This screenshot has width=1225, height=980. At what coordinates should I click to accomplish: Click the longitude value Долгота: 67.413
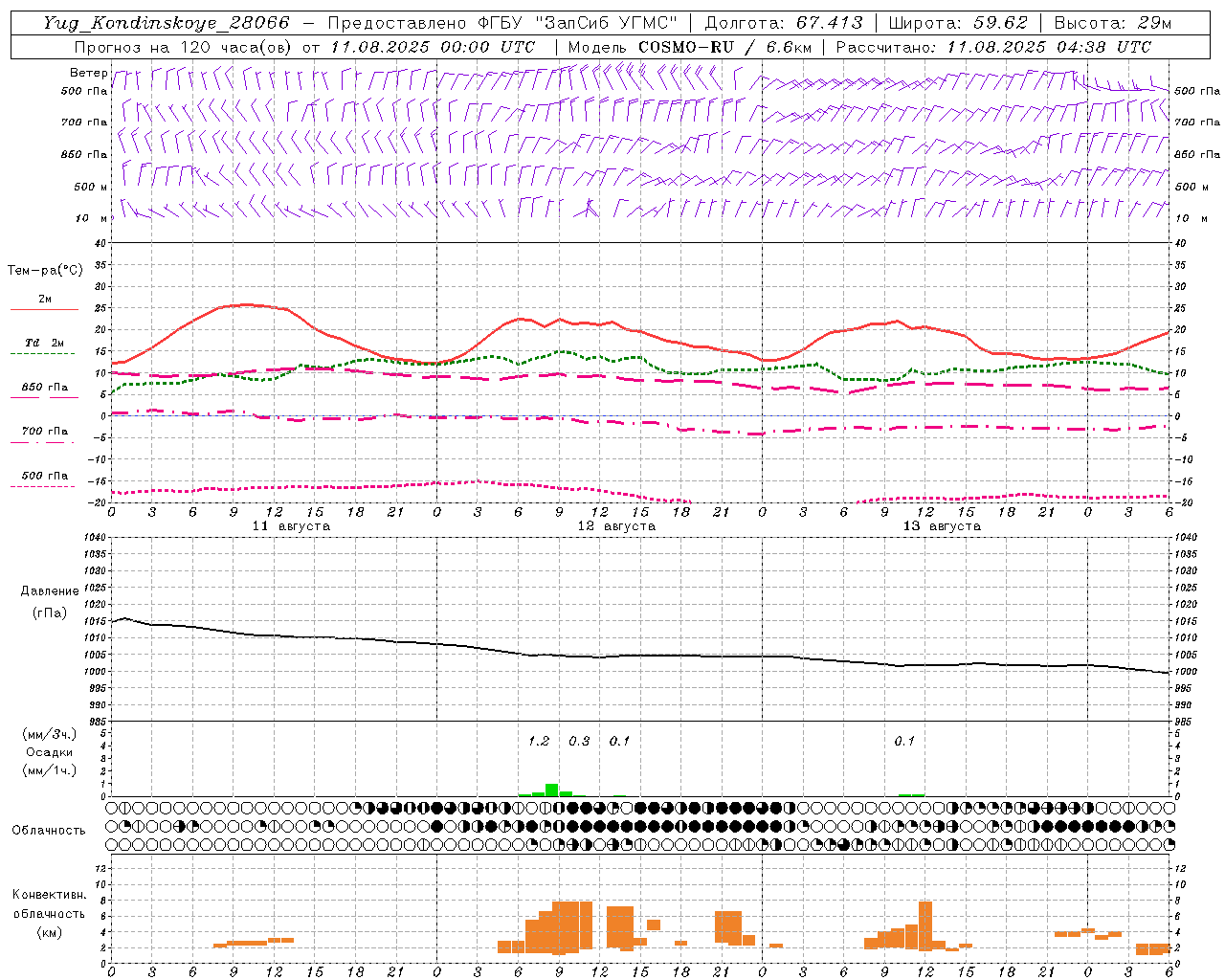[x=784, y=23]
